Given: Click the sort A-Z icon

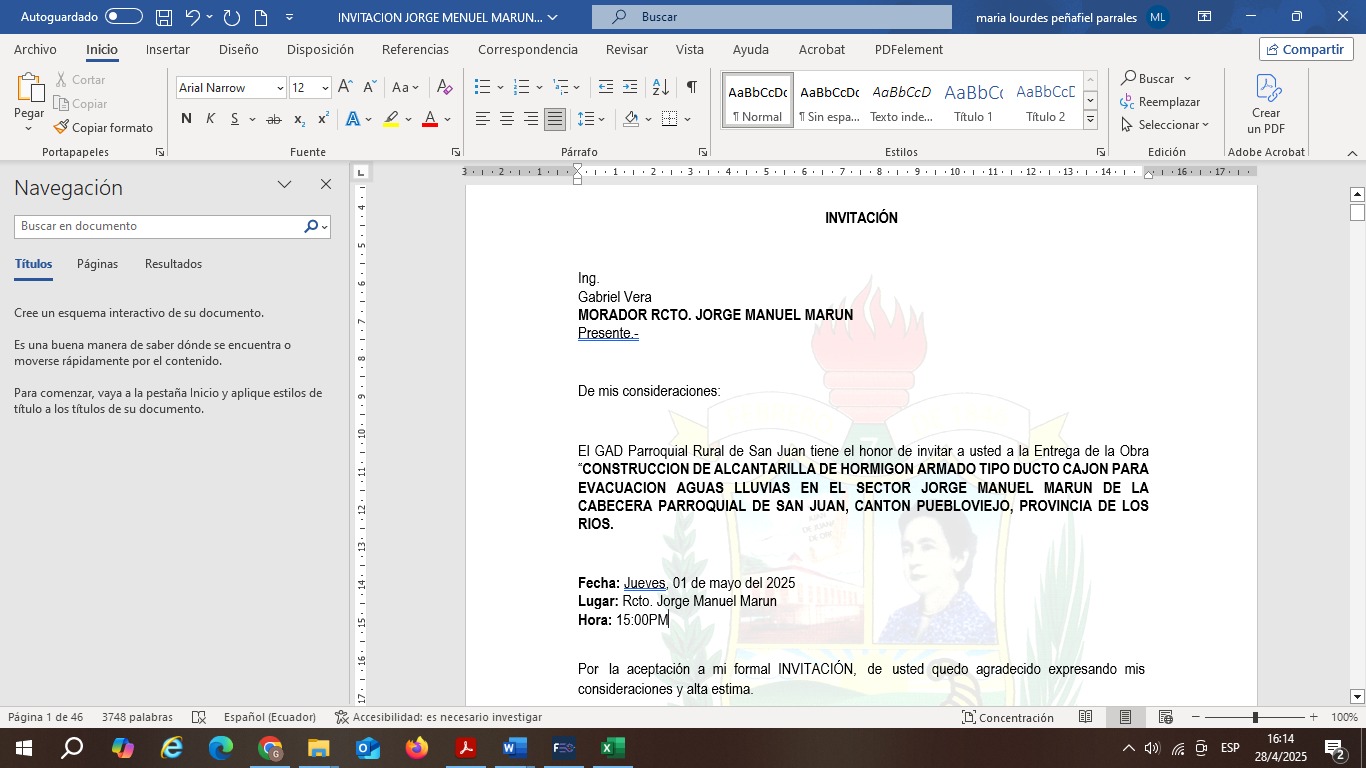Looking at the screenshot, I should (x=660, y=88).
